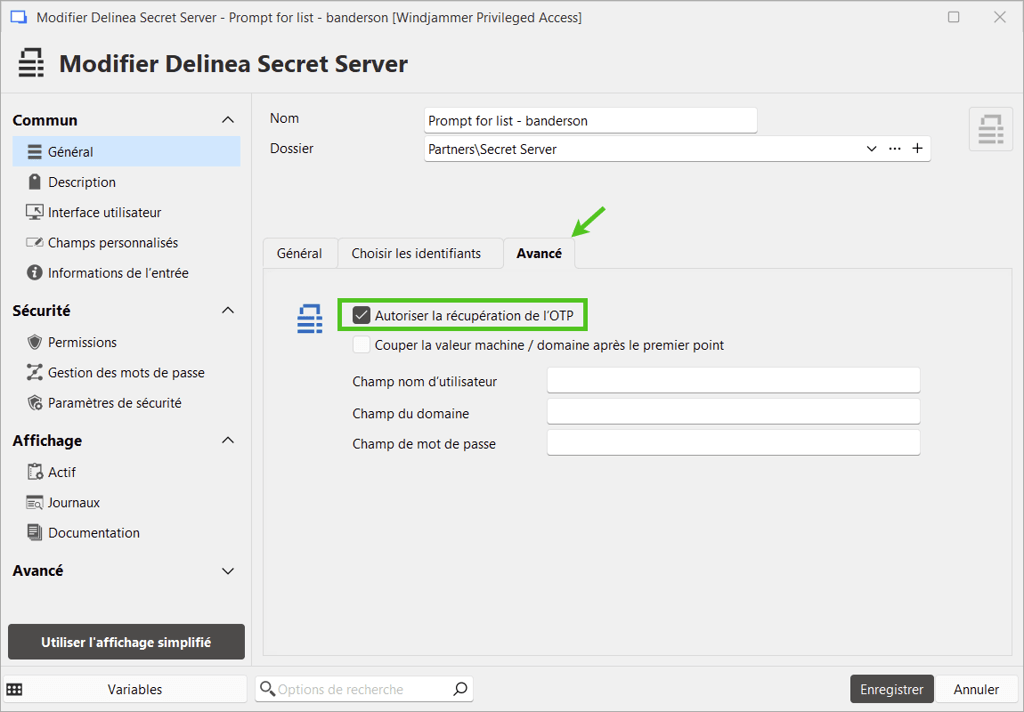Click the plus icon beside Dossier field

click(x=917, y=149)
